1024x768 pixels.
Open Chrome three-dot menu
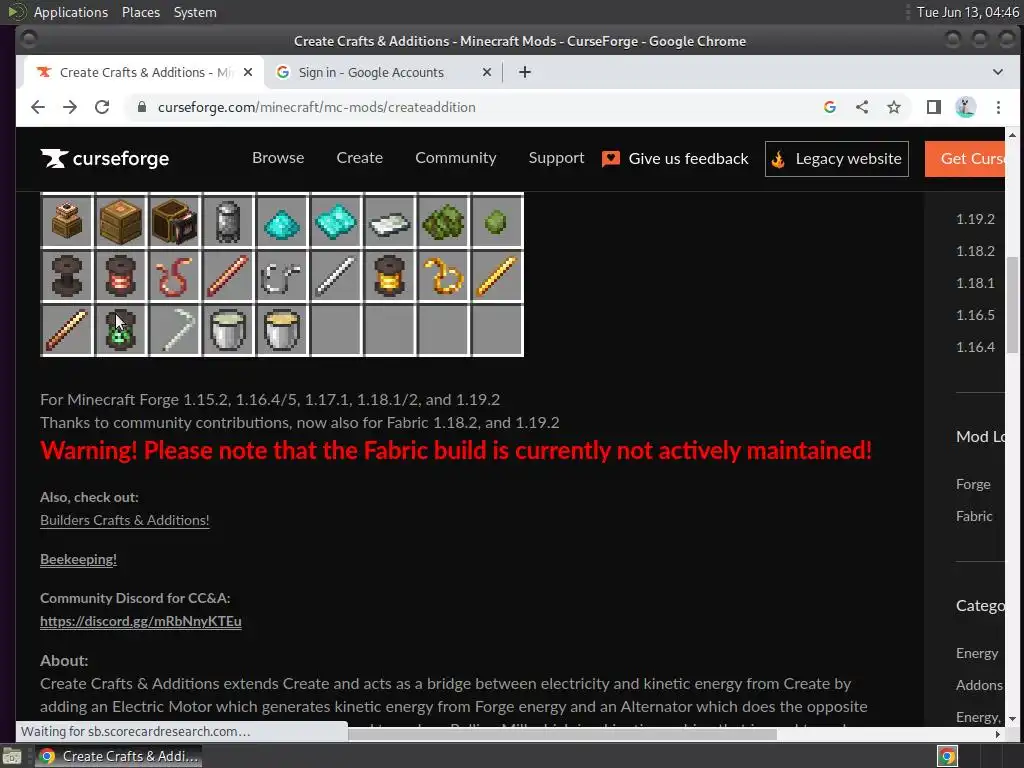pyautogui.click(x=998, y=107)
